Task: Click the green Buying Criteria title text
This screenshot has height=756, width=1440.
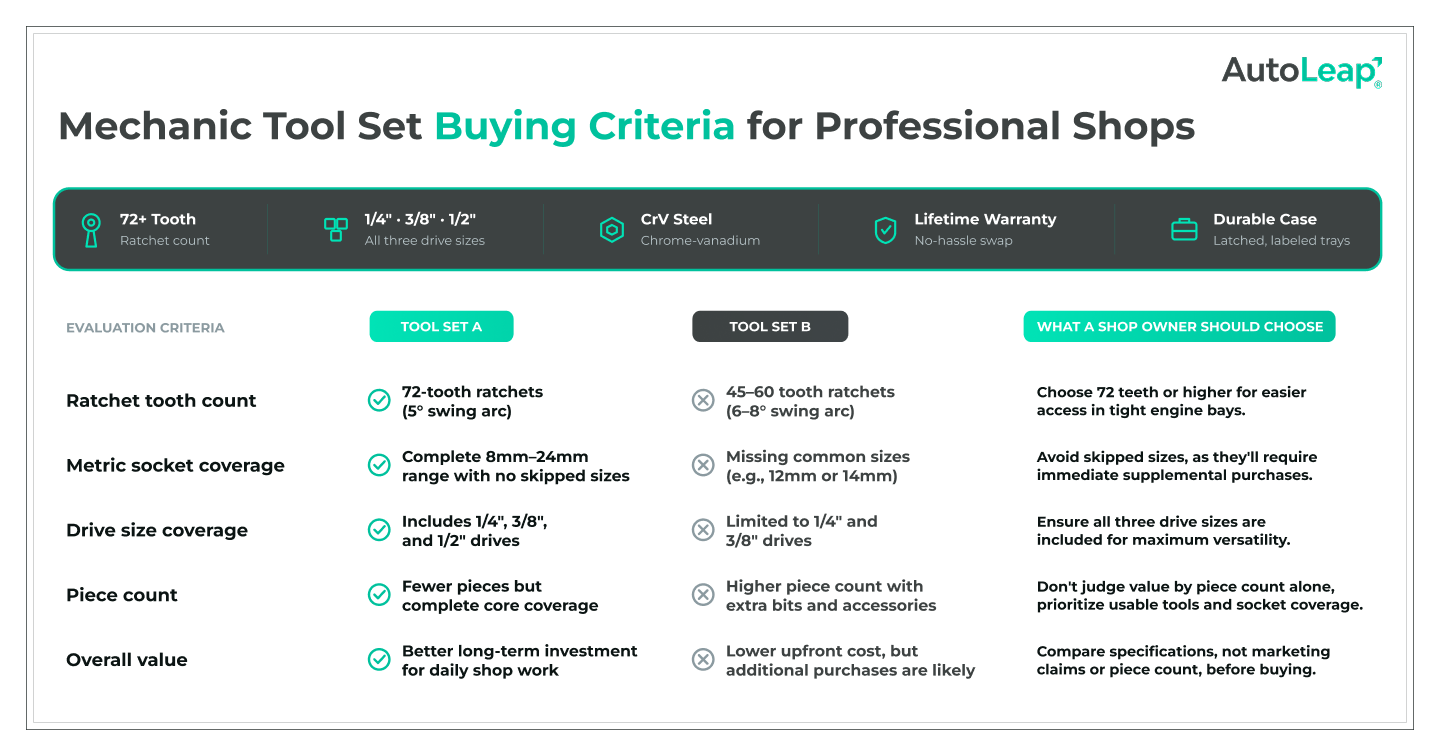Action: [585, 127]
